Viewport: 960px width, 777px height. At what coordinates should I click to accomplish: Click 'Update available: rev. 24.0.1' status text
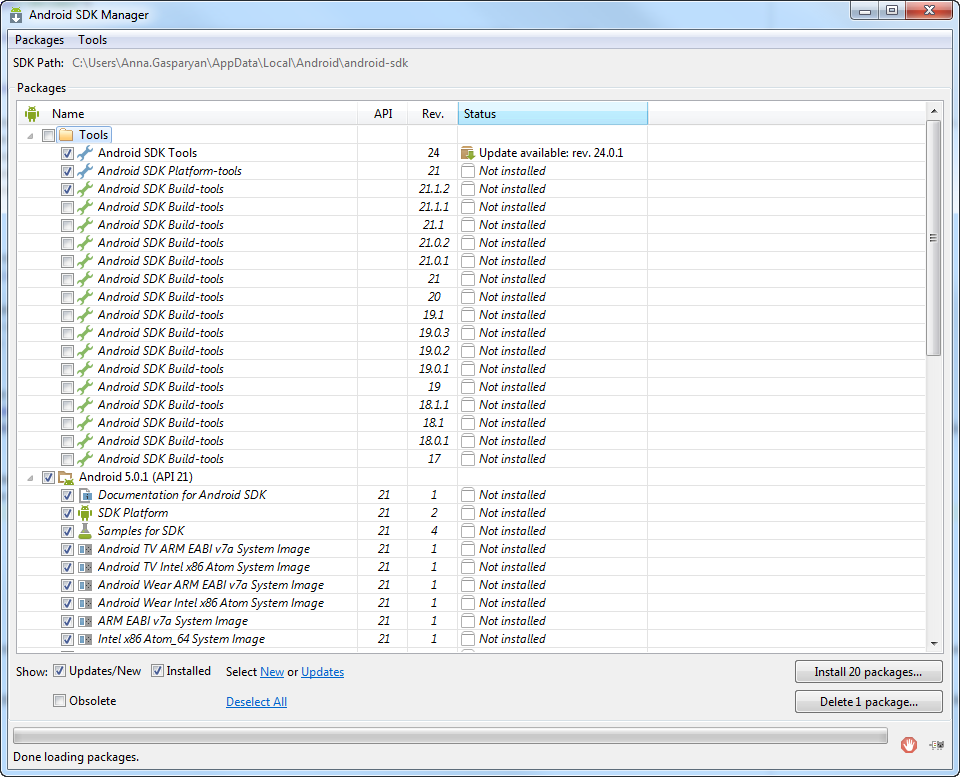(551, 153)
